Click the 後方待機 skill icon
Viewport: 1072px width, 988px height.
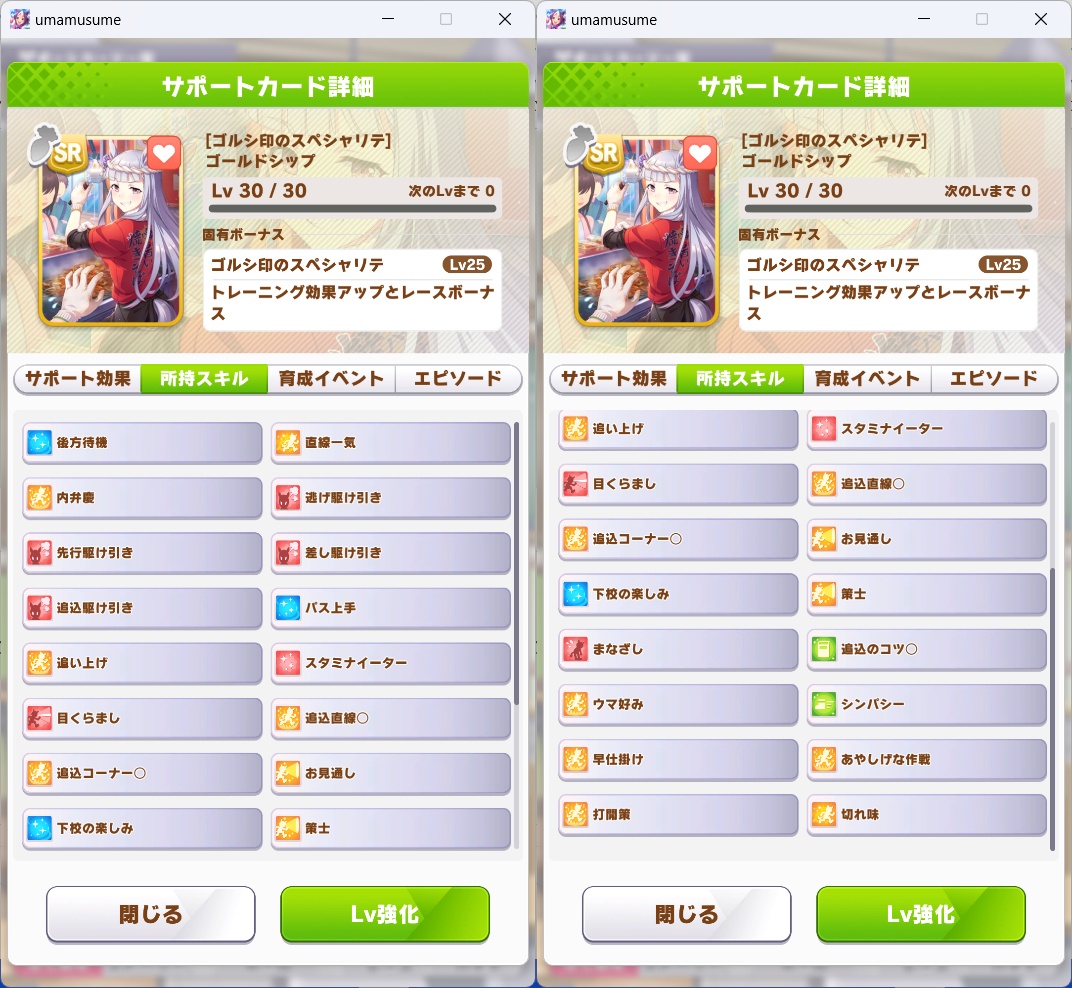[x=39, y=443]
